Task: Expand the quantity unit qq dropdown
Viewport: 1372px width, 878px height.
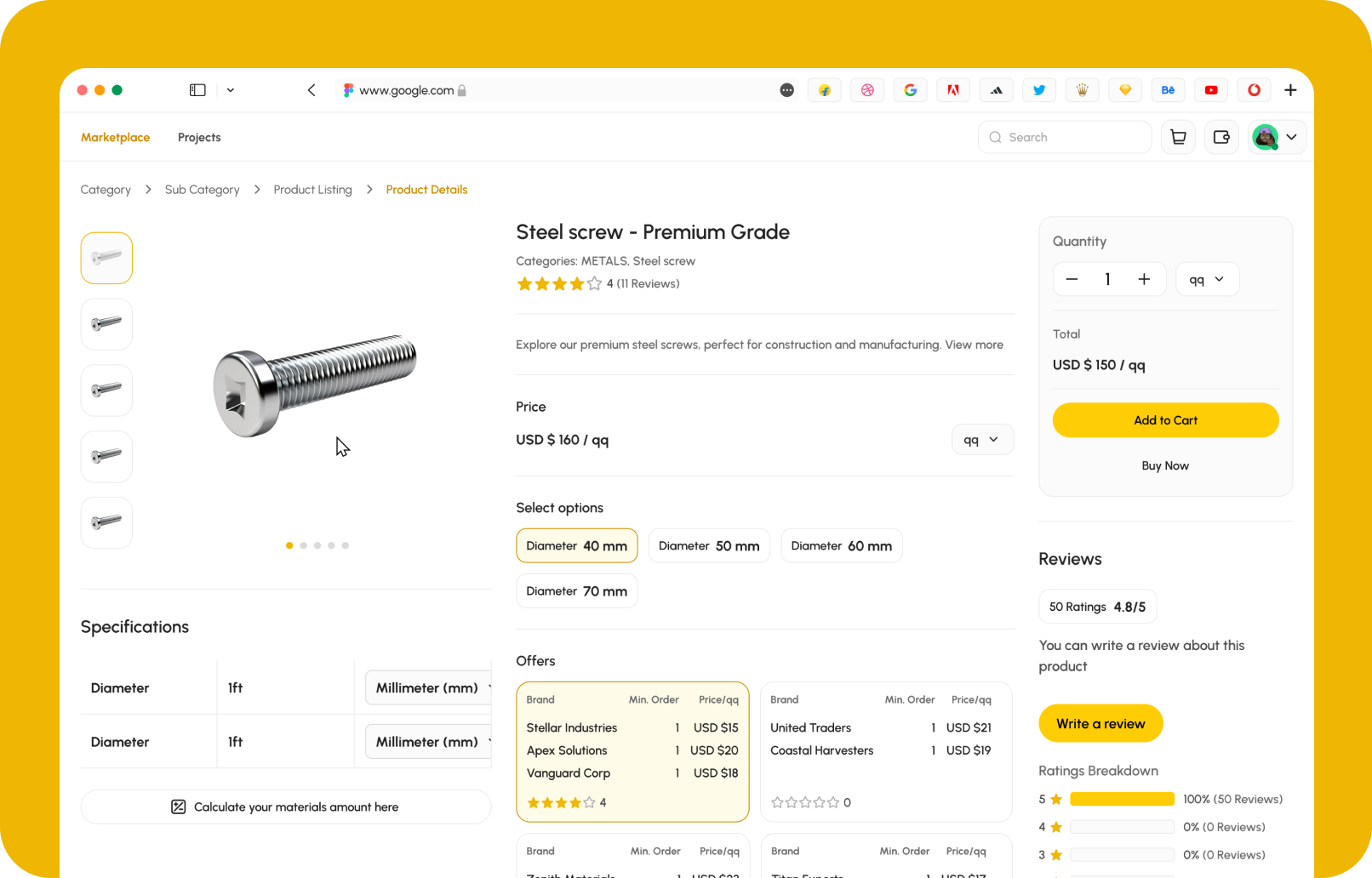Action: click(1206, 279)
